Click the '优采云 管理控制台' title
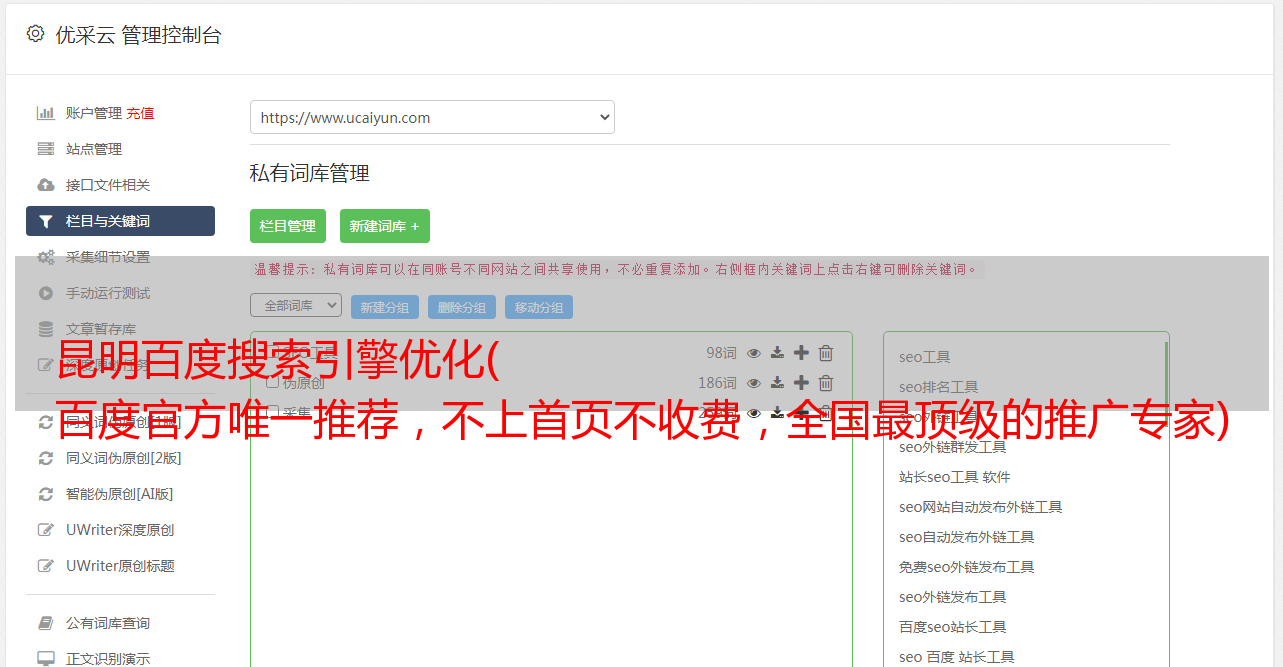Screen dimensions: 1283x667 pyautogui.click(x=138, y=35)
